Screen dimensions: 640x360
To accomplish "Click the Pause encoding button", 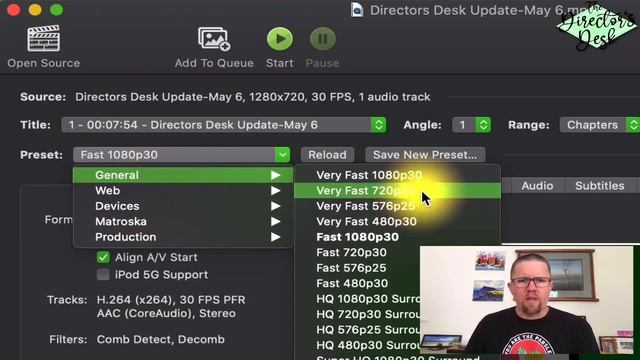I will (322, 39).
